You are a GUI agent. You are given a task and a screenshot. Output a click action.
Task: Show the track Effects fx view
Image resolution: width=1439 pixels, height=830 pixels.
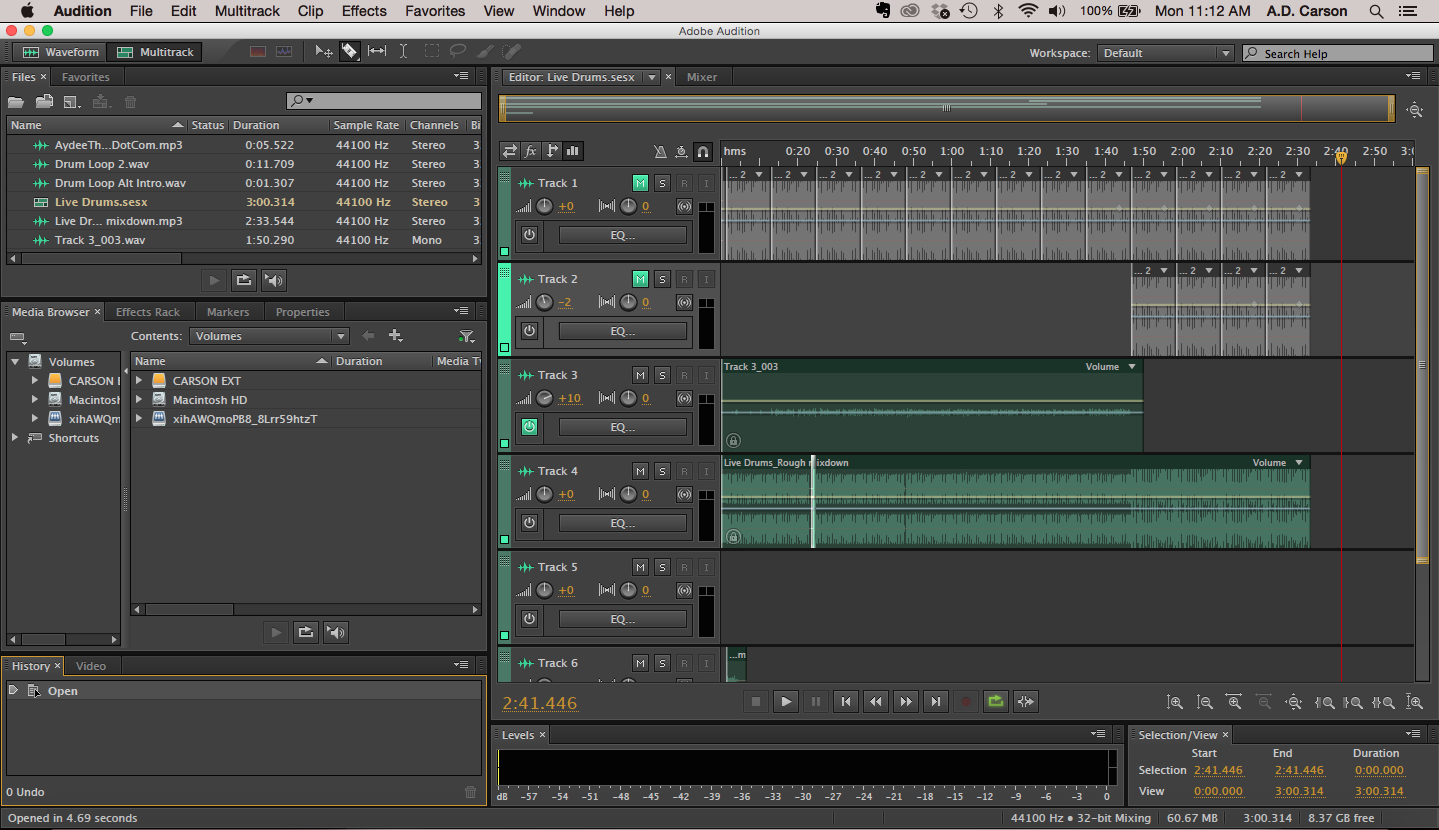pos(531,151)
